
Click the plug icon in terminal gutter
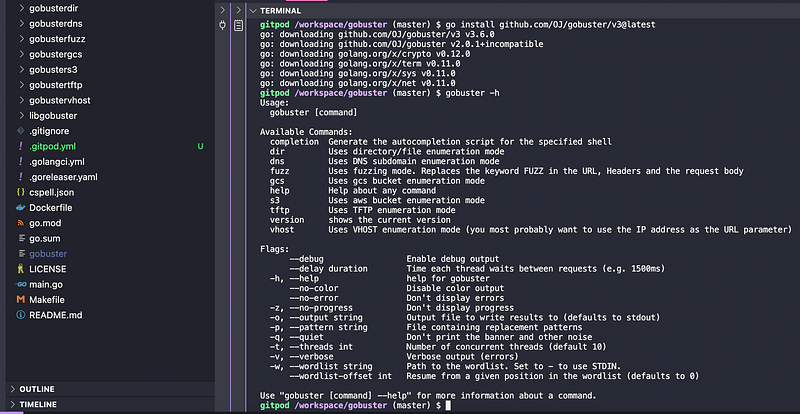click(x=222, y=25)
